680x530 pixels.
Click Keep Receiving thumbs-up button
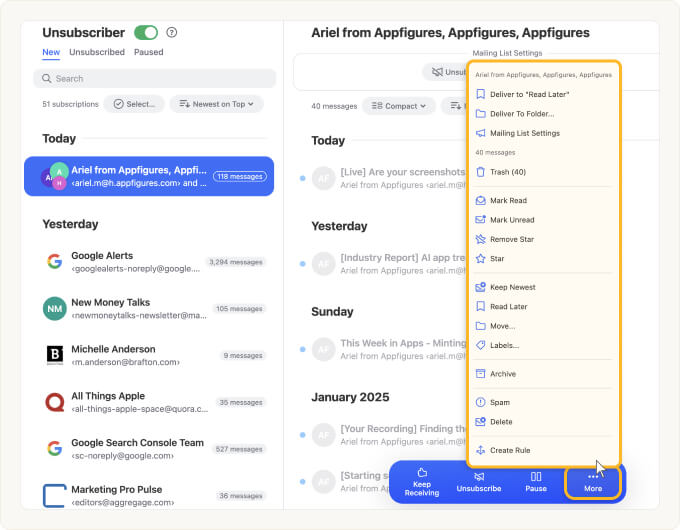[422, 482]
